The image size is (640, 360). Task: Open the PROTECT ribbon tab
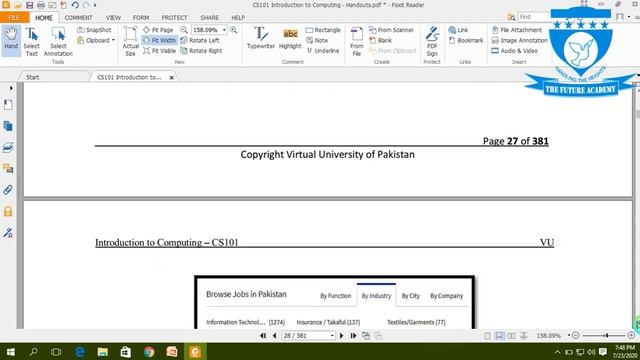(x=174, y=18)
